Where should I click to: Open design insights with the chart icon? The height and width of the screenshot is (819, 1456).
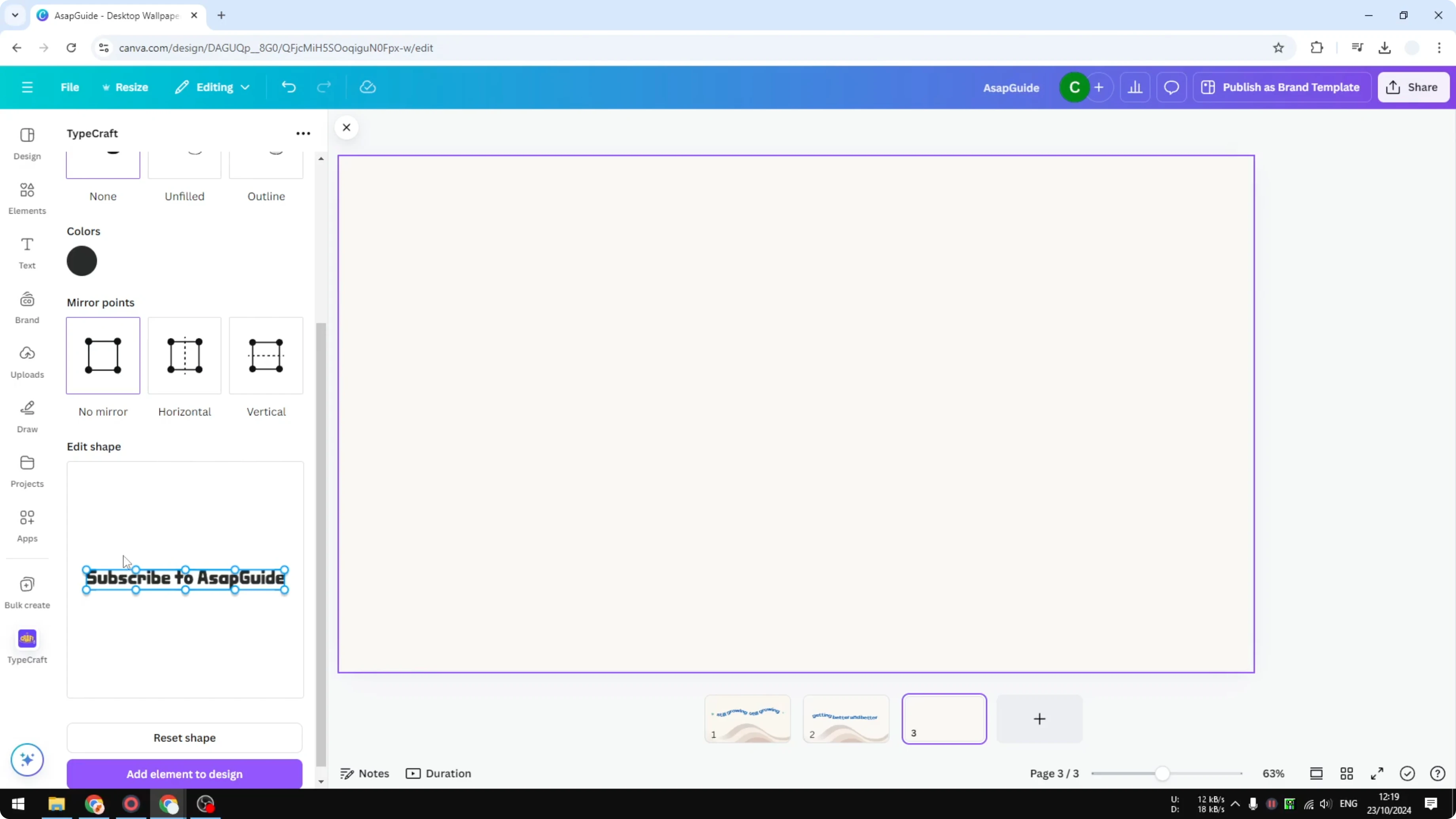point(1136,87)
